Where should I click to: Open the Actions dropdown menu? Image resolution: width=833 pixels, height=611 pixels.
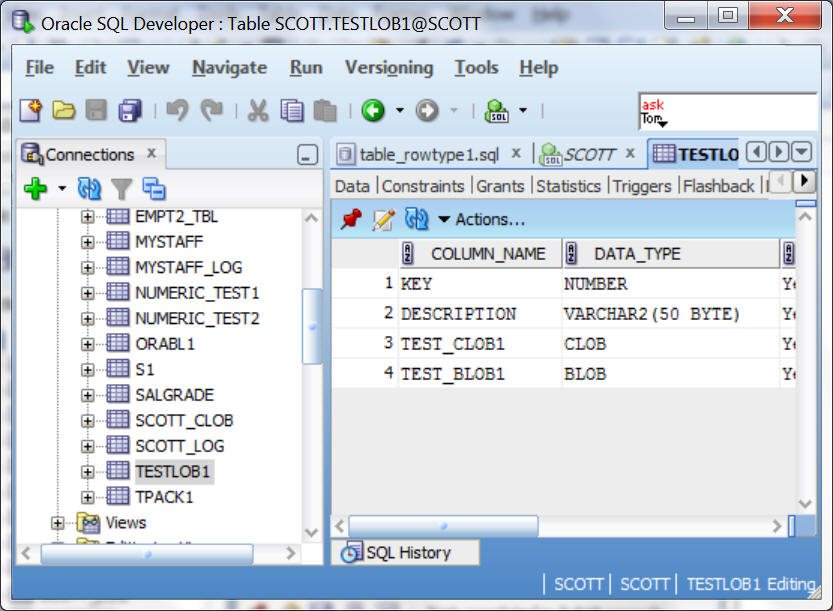482,219
